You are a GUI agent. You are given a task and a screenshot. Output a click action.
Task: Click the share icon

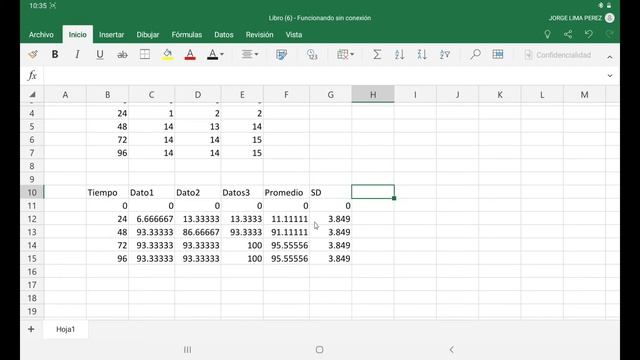tap(568, 35)
